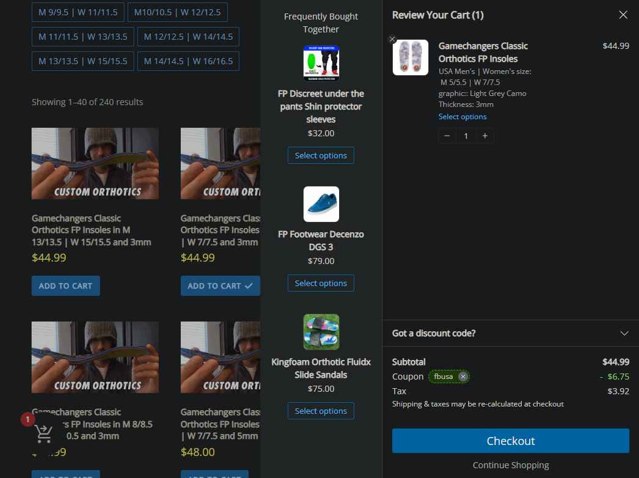Viewport: 639px width, 478px height.
Task: Open the Kingfoam Slide Sandals image
Action: coord(321,332)
